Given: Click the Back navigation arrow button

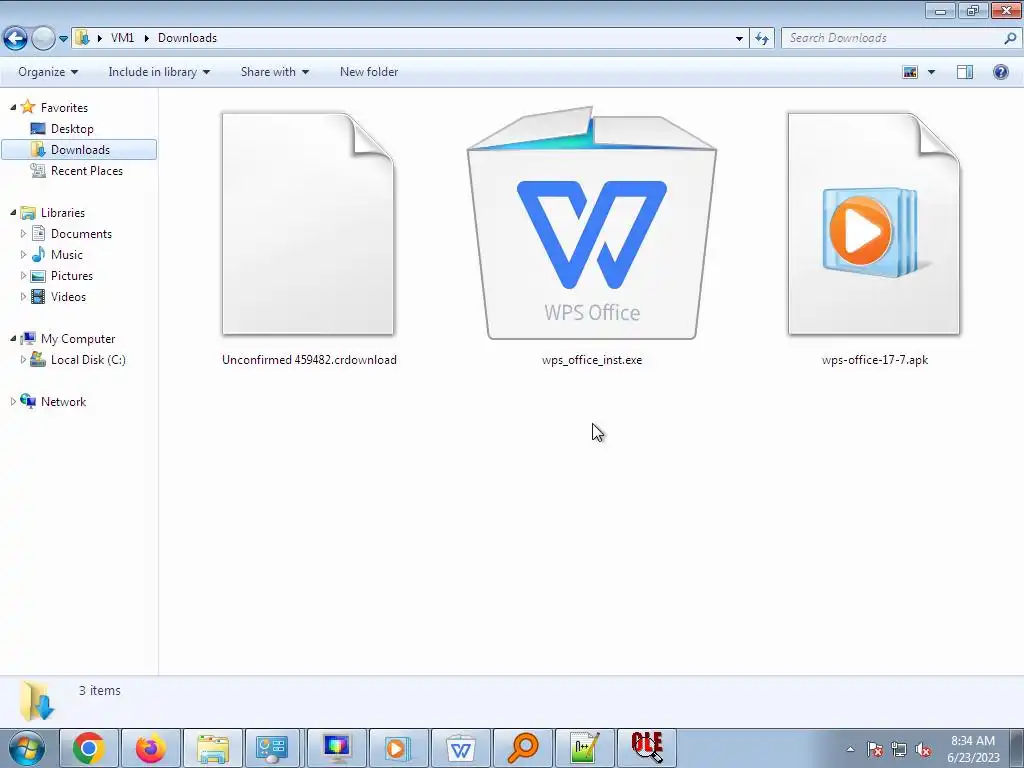Looking at the screenshot, I should click(x=15, y=39).
